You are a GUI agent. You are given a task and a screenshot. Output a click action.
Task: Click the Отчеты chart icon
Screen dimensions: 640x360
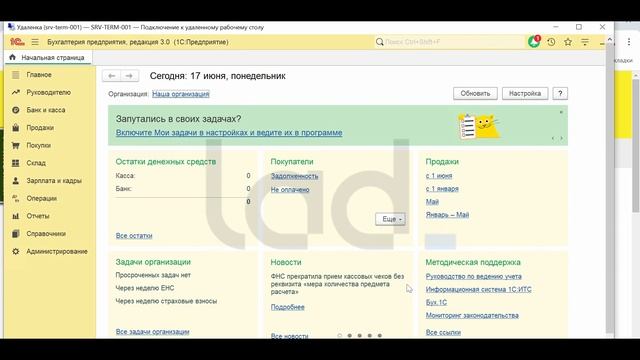[x=16, y=216]
